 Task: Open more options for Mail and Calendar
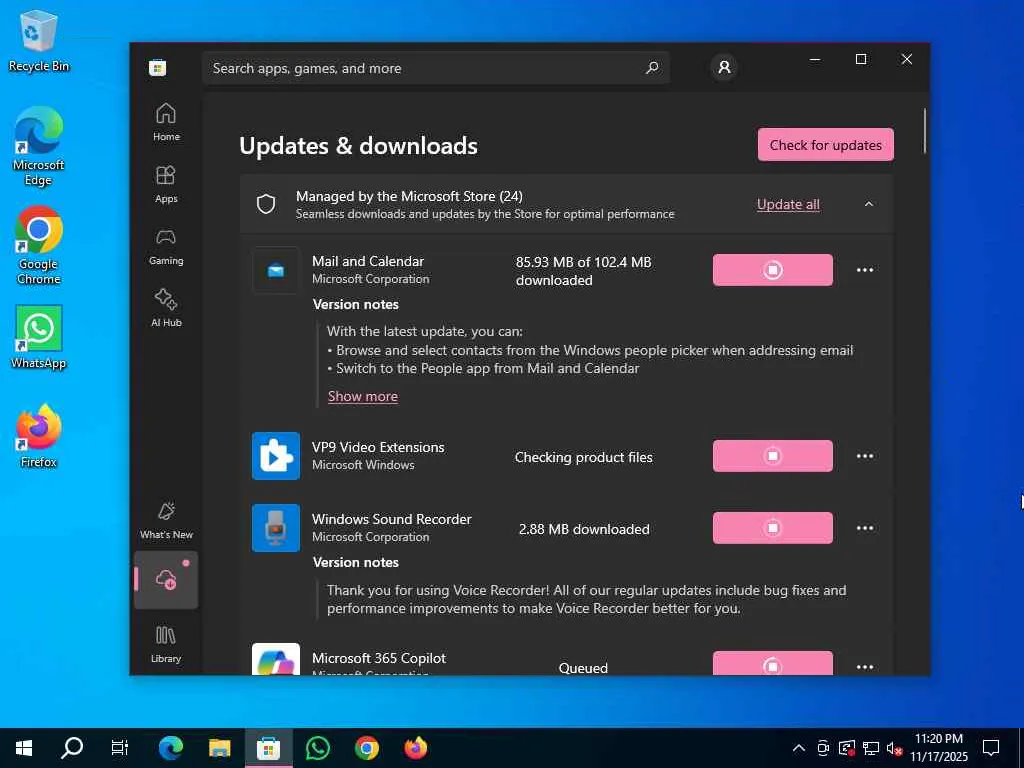pyautogui.click(x=865, y=270)
